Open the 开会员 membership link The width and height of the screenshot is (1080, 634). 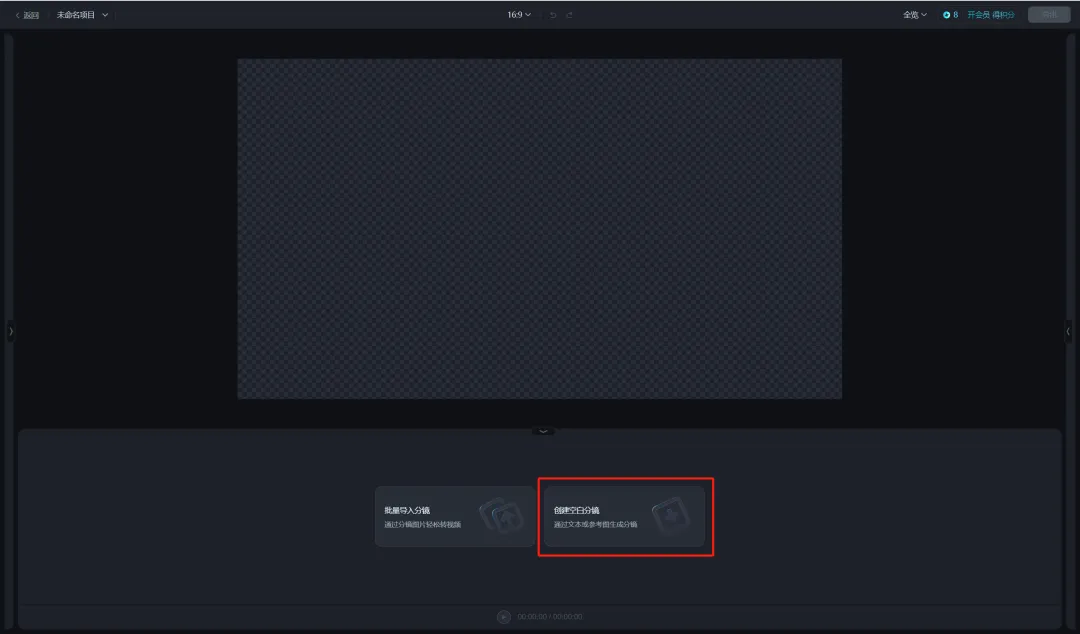(990, 15)
